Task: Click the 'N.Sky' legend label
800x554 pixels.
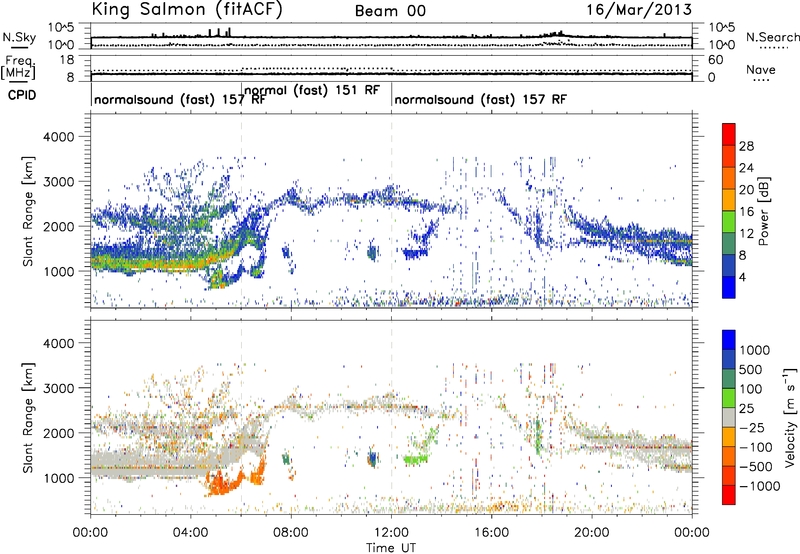Action: 19,37
